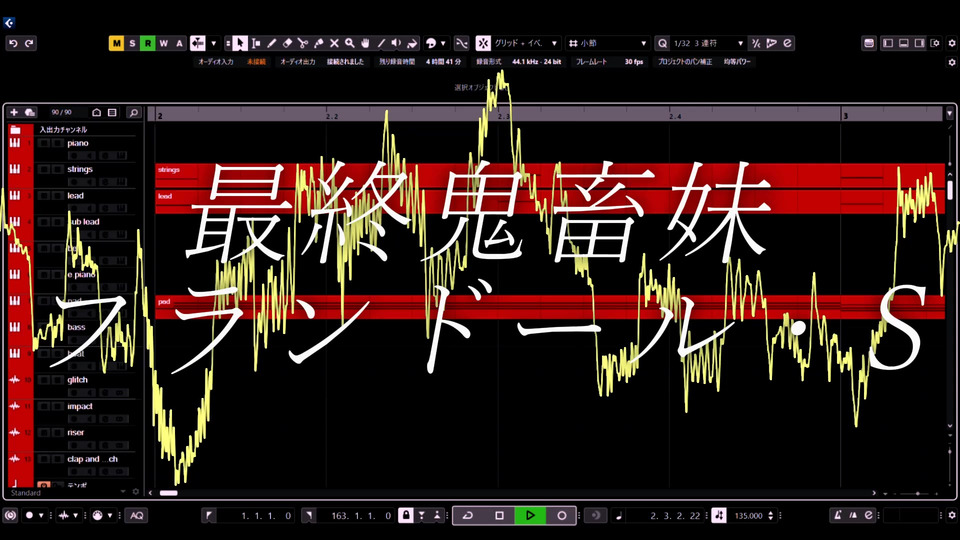The image size is (960, 540).
Task: Click the Redo arrow icon
Action: (29, 43)
